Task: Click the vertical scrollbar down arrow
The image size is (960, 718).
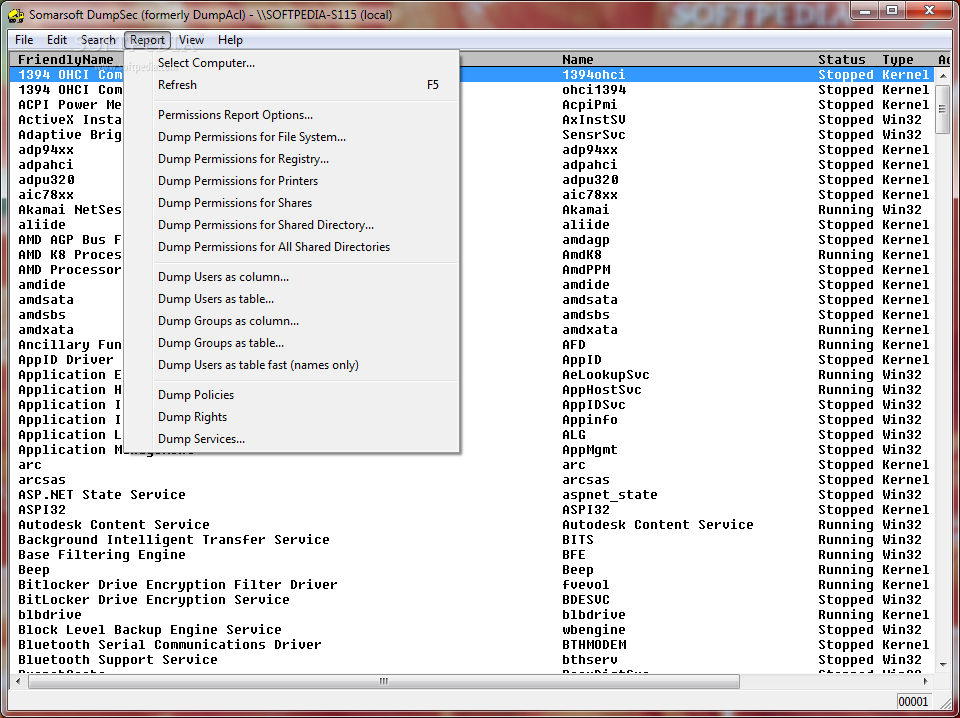Action: [x=942, y=664]
